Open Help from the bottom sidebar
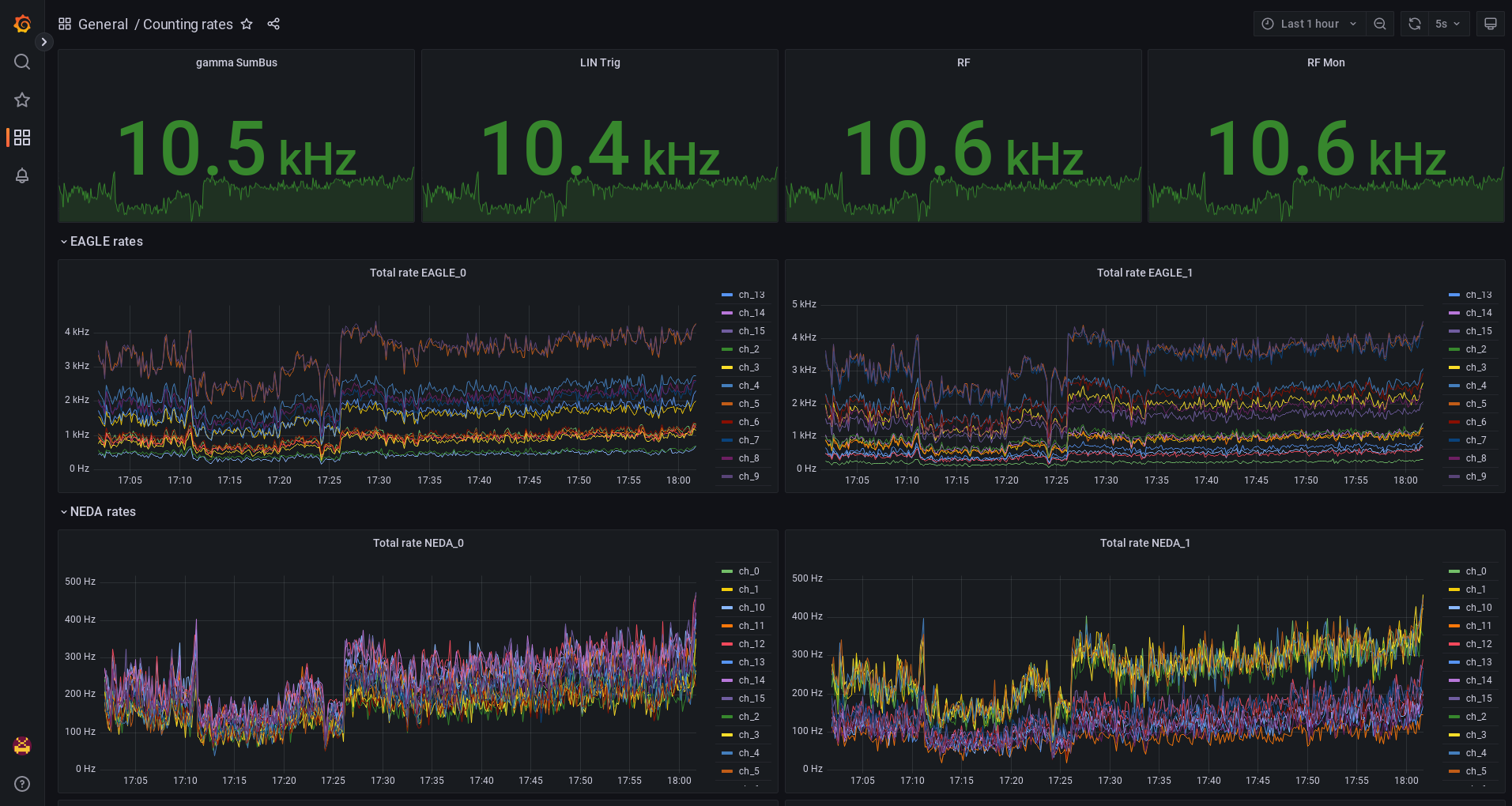Image resolution: width=1512 pixels, height=806 pixels. point(21,784)
